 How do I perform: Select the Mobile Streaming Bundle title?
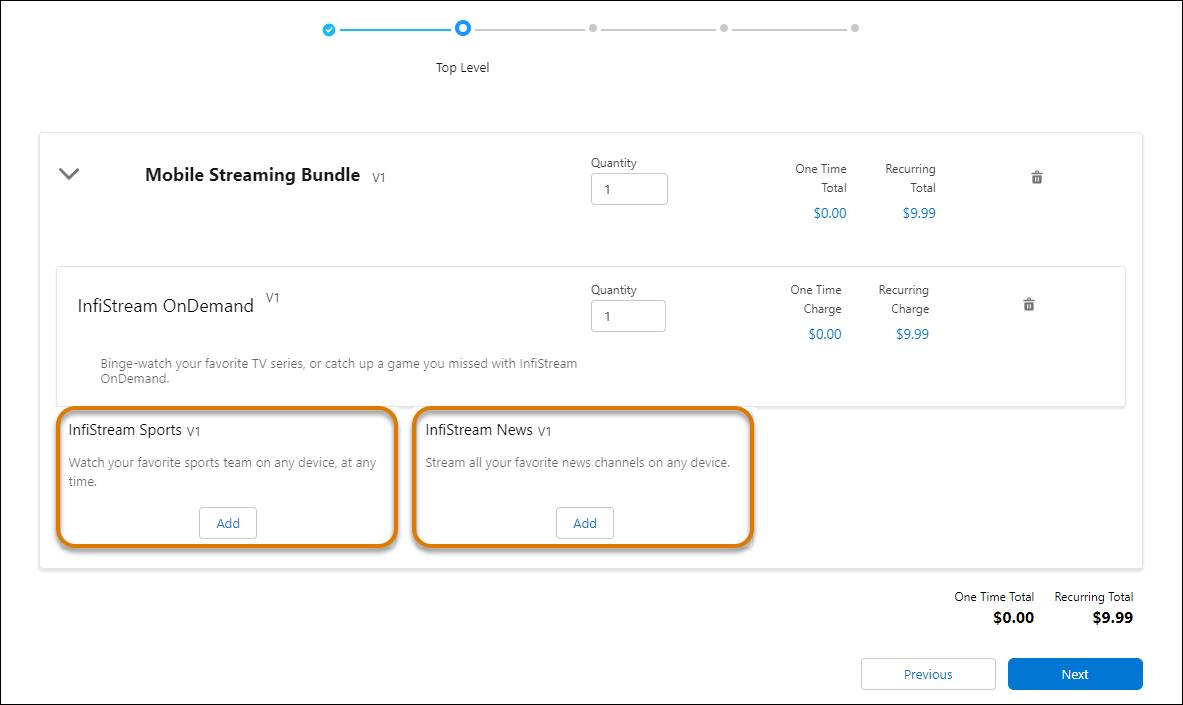coord(252,175)
